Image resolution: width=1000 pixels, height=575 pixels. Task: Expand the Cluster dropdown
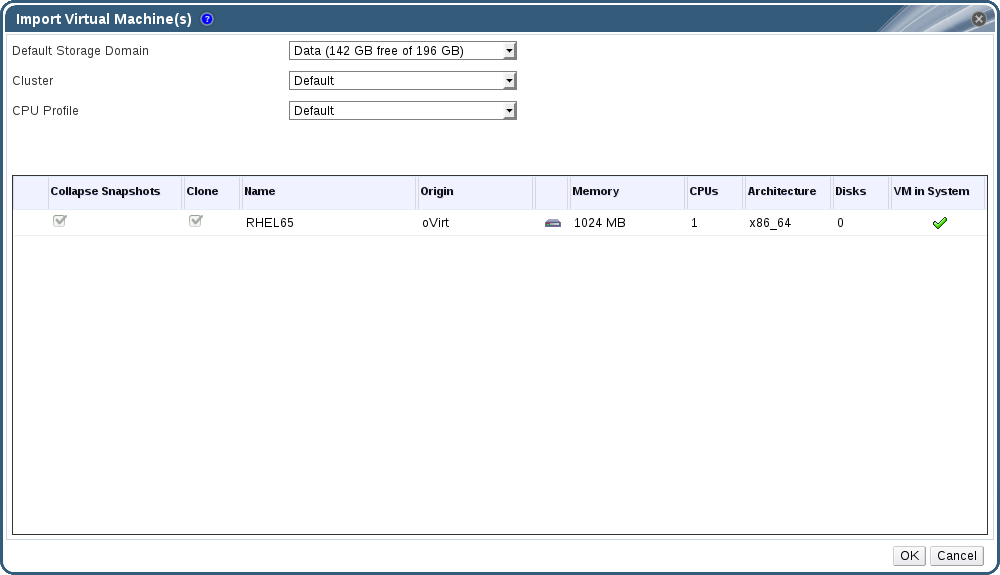(x=402, y=81)
